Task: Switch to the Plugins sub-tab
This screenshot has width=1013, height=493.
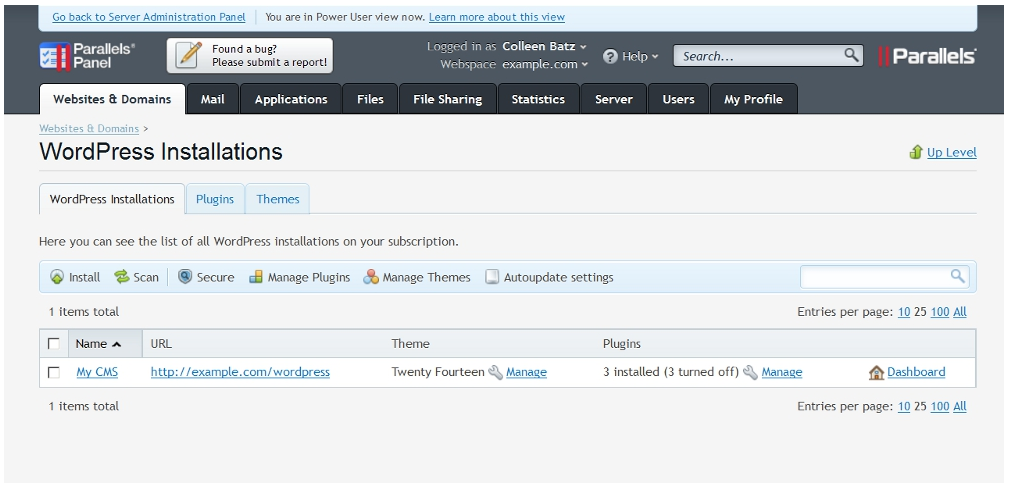Action: pyautogui.click(x=214, y=199)
